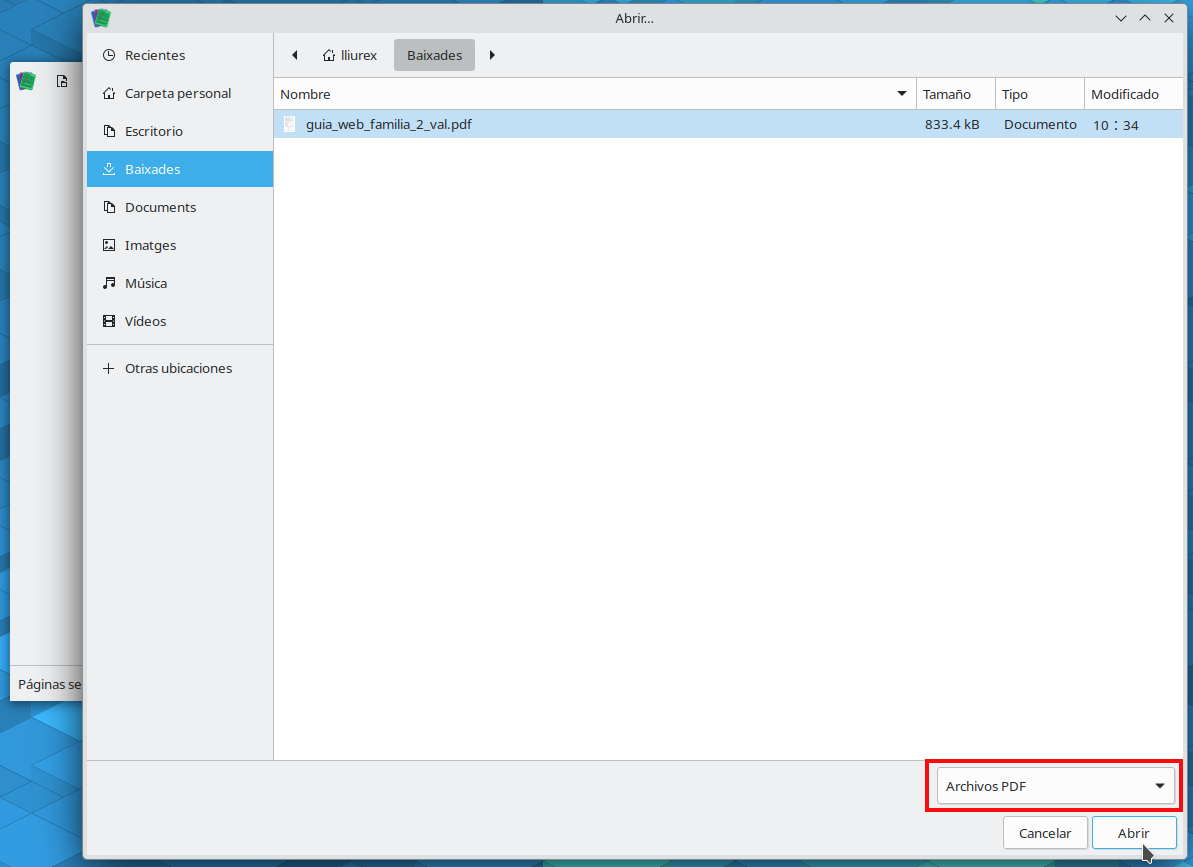Screen dimensions: 1193x867
Task: Sort files by Modificado column
Action: (x=1134, y=94)
